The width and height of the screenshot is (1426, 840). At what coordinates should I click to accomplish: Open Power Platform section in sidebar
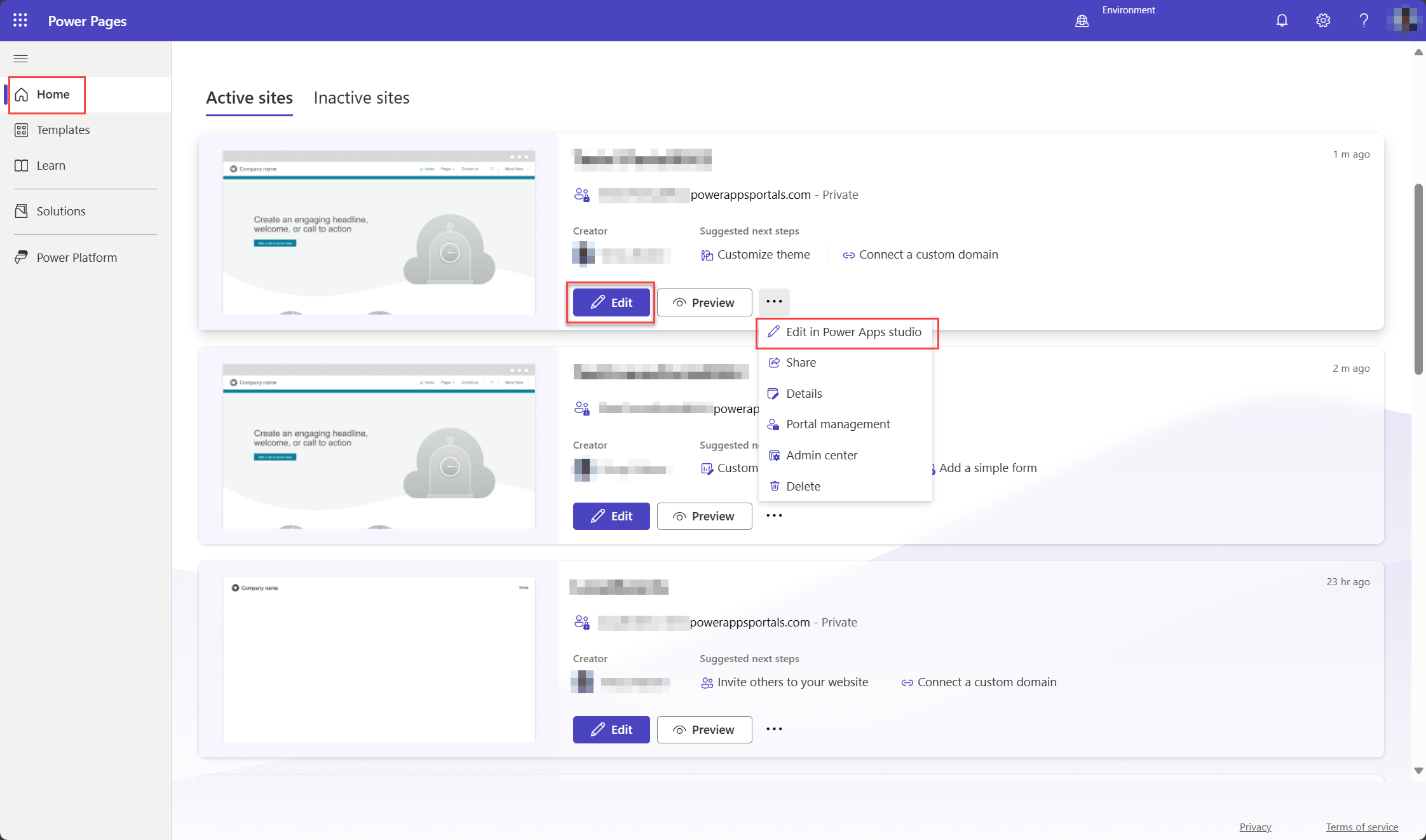(77, 257)
